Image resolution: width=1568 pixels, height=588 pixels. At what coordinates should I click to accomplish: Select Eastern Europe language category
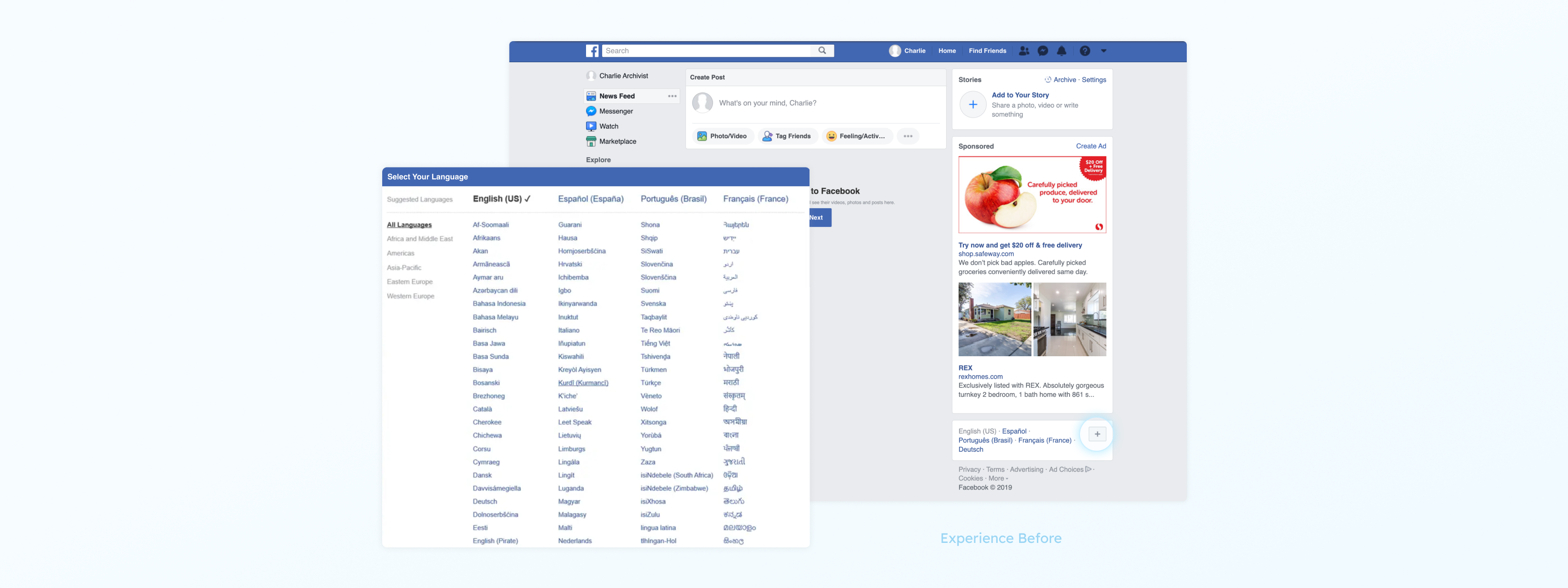(409, 282)
